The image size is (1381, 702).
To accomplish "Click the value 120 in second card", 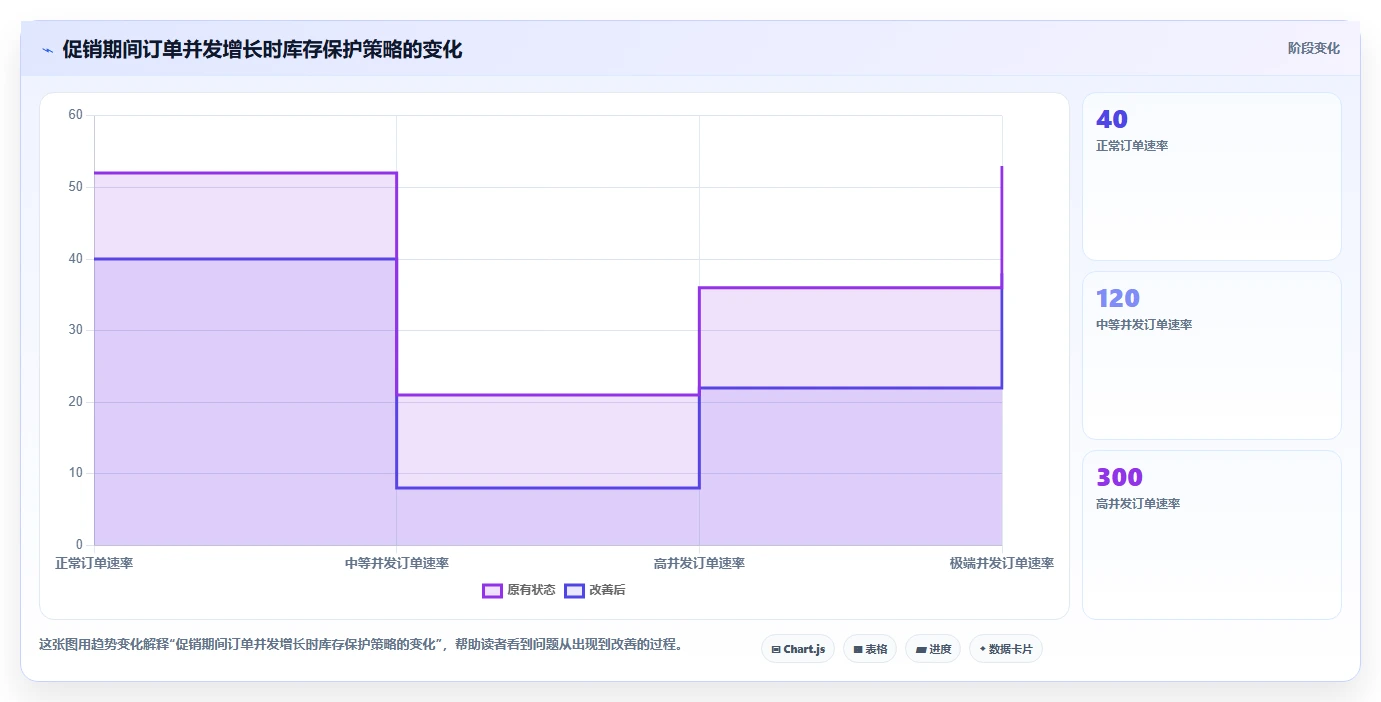I will [1118, 298].
